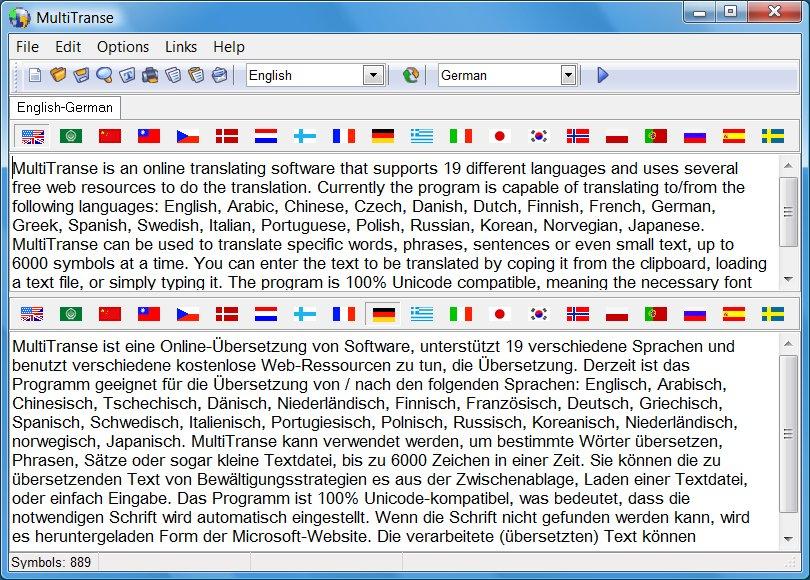
Task: Select China flag in target flag row
Action: [110, 314]
